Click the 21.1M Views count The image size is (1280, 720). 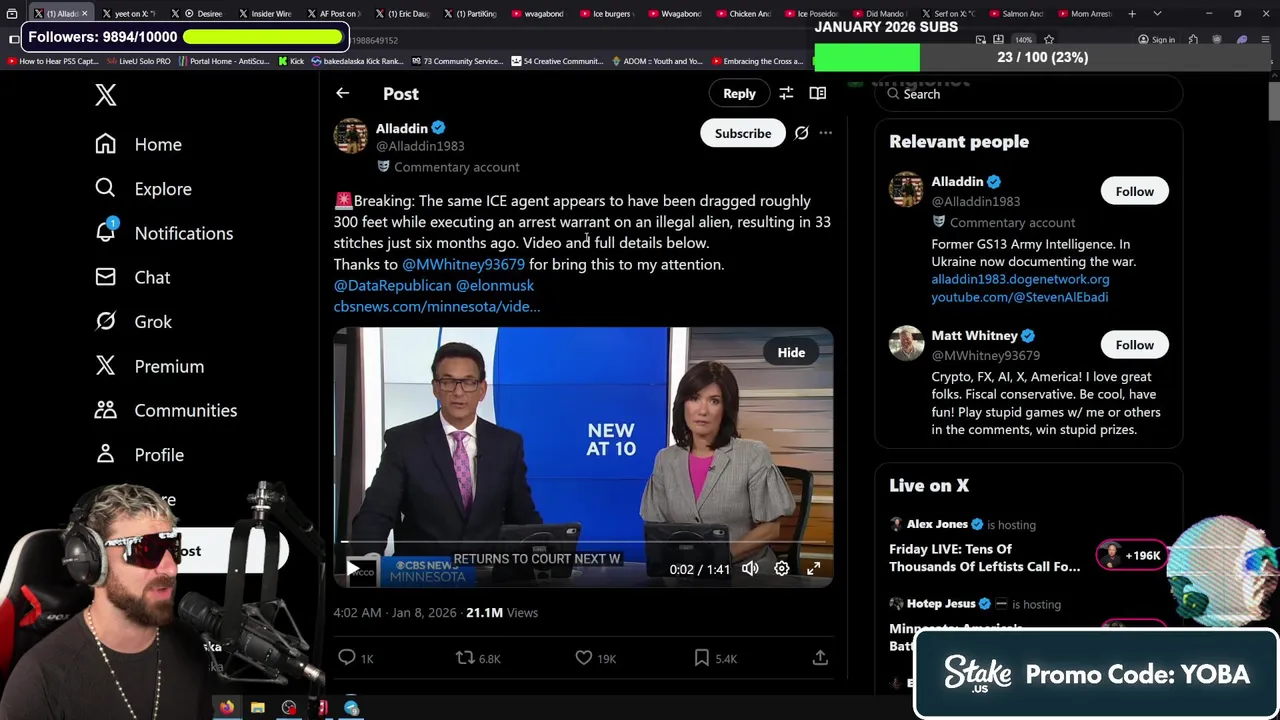click(502, 613)
